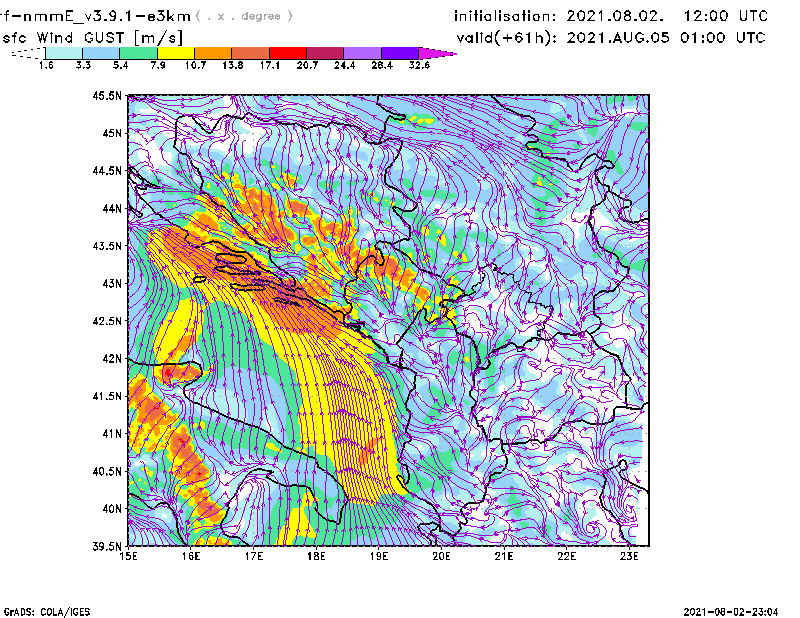Pick the light cyan 1.6–3.3 legend swatch
Image resolution: width=800 pixels, height=618 pixels.
tap(64, 53)
